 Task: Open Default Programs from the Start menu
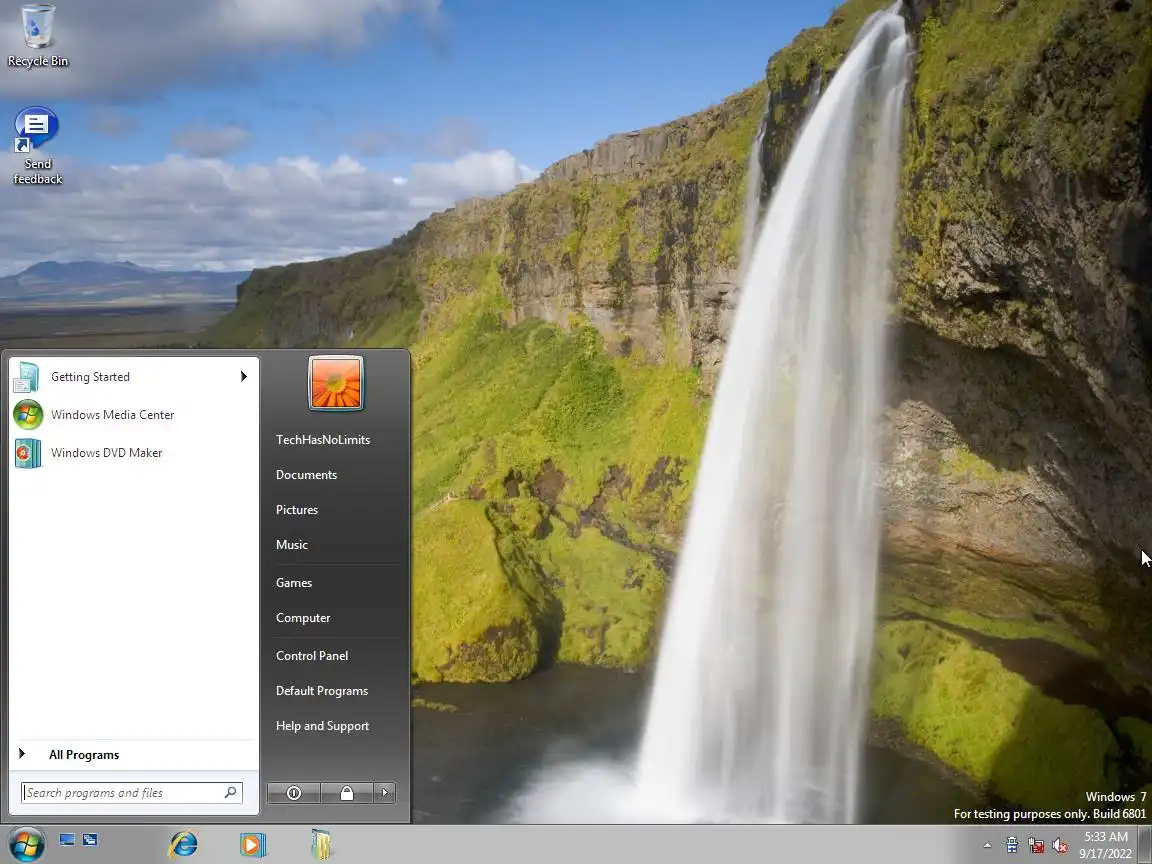(322, 691)
